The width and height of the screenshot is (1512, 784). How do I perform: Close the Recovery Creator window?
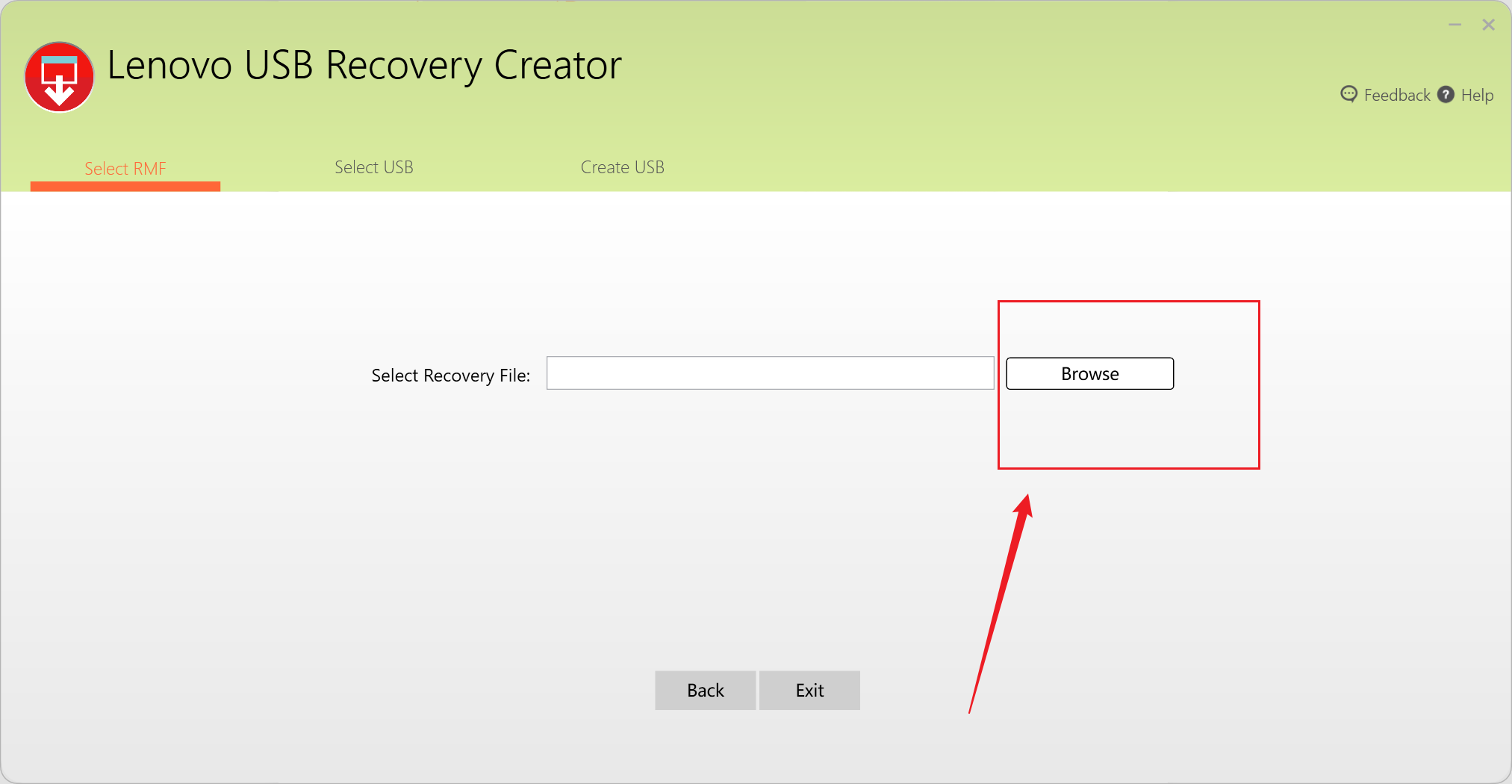(1488, 25)
